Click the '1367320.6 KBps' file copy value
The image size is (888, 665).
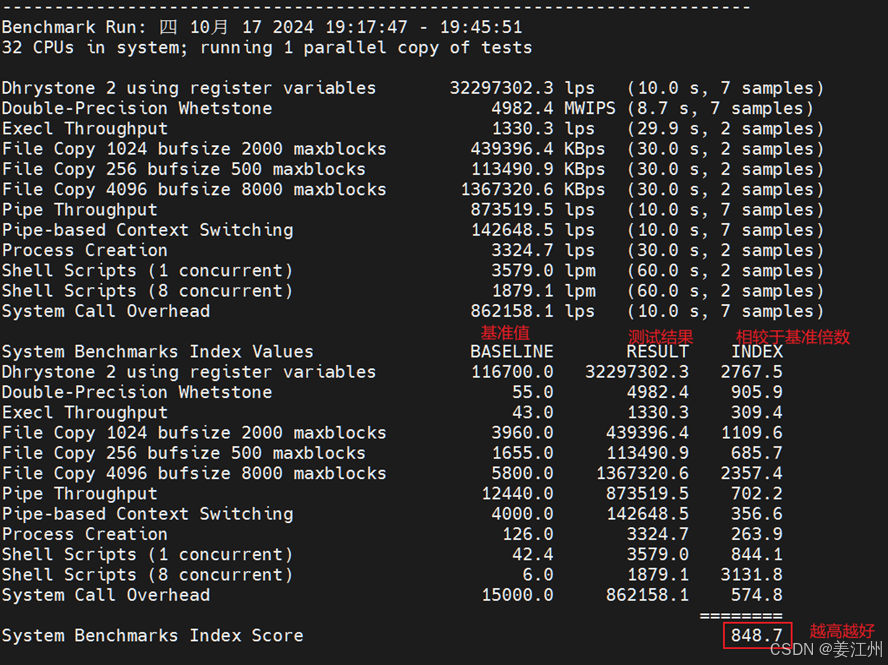tap(532, 190)
